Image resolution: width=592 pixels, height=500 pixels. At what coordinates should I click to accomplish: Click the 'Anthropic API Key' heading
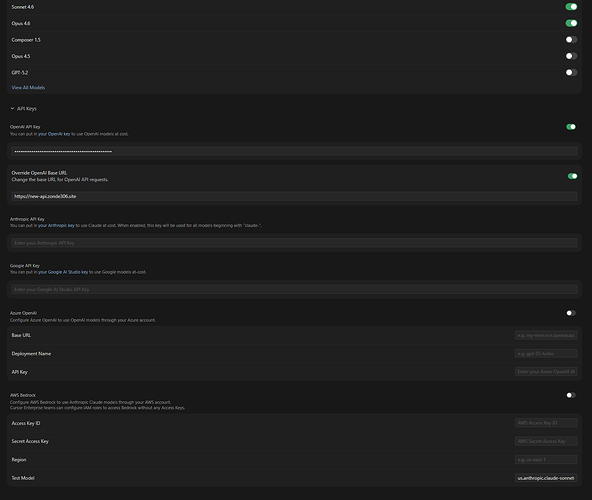coord(27,219)
